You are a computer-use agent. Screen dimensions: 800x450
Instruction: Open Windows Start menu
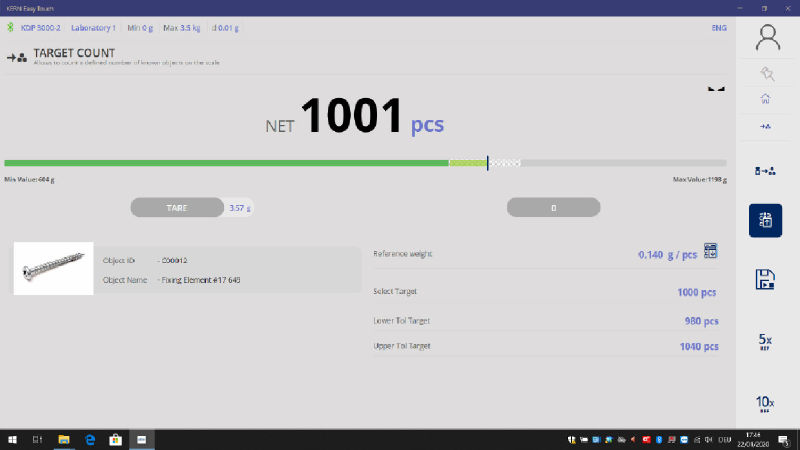coord(13,439)
